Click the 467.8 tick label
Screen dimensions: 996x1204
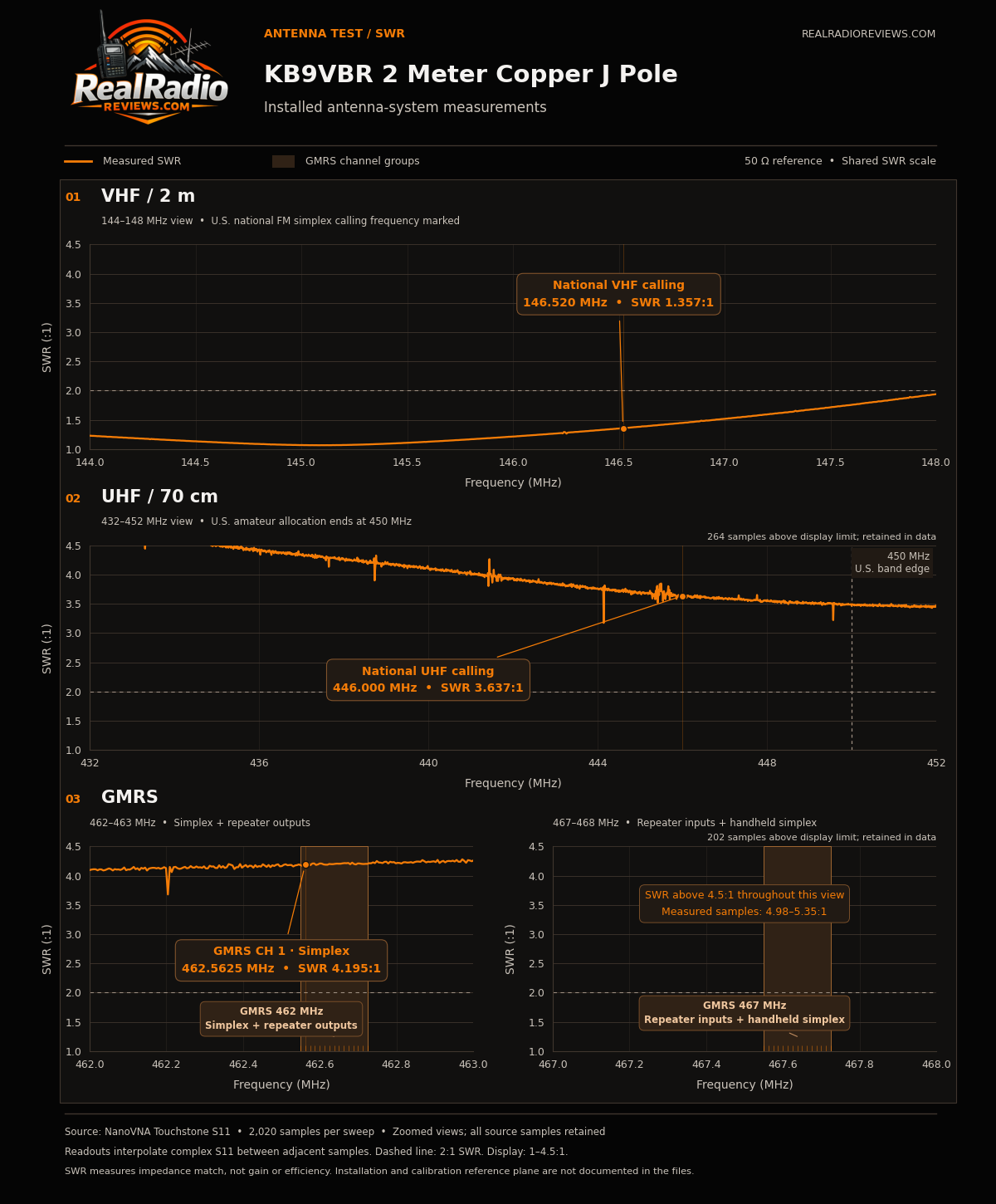click(860, 1065)
